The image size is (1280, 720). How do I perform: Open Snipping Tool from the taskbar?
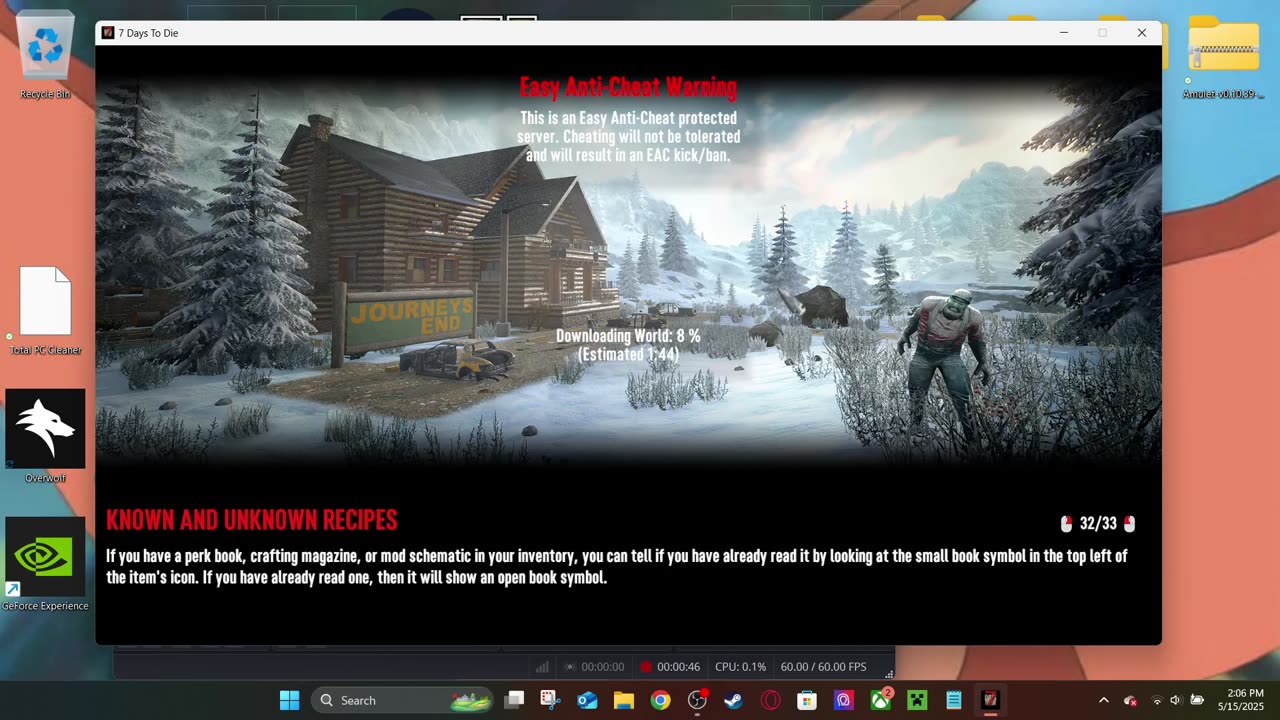550,700
